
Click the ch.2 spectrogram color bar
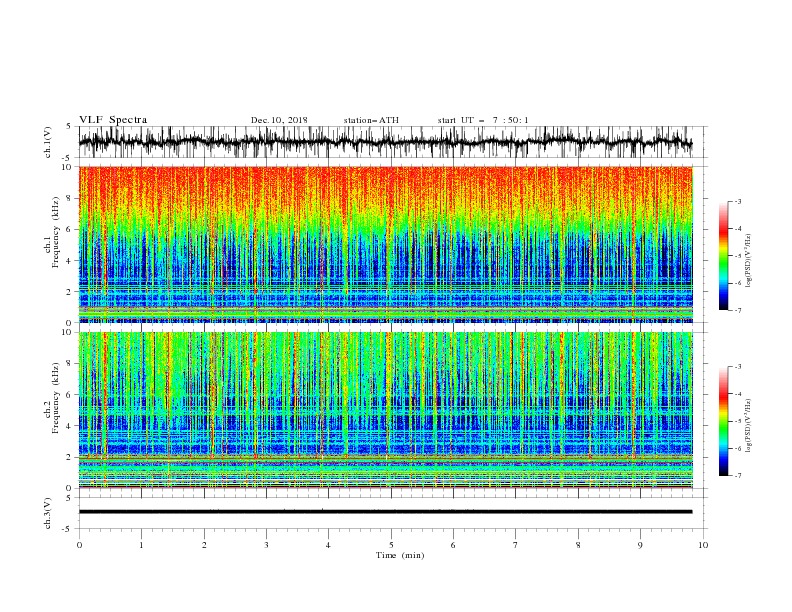tap(724, 421)
